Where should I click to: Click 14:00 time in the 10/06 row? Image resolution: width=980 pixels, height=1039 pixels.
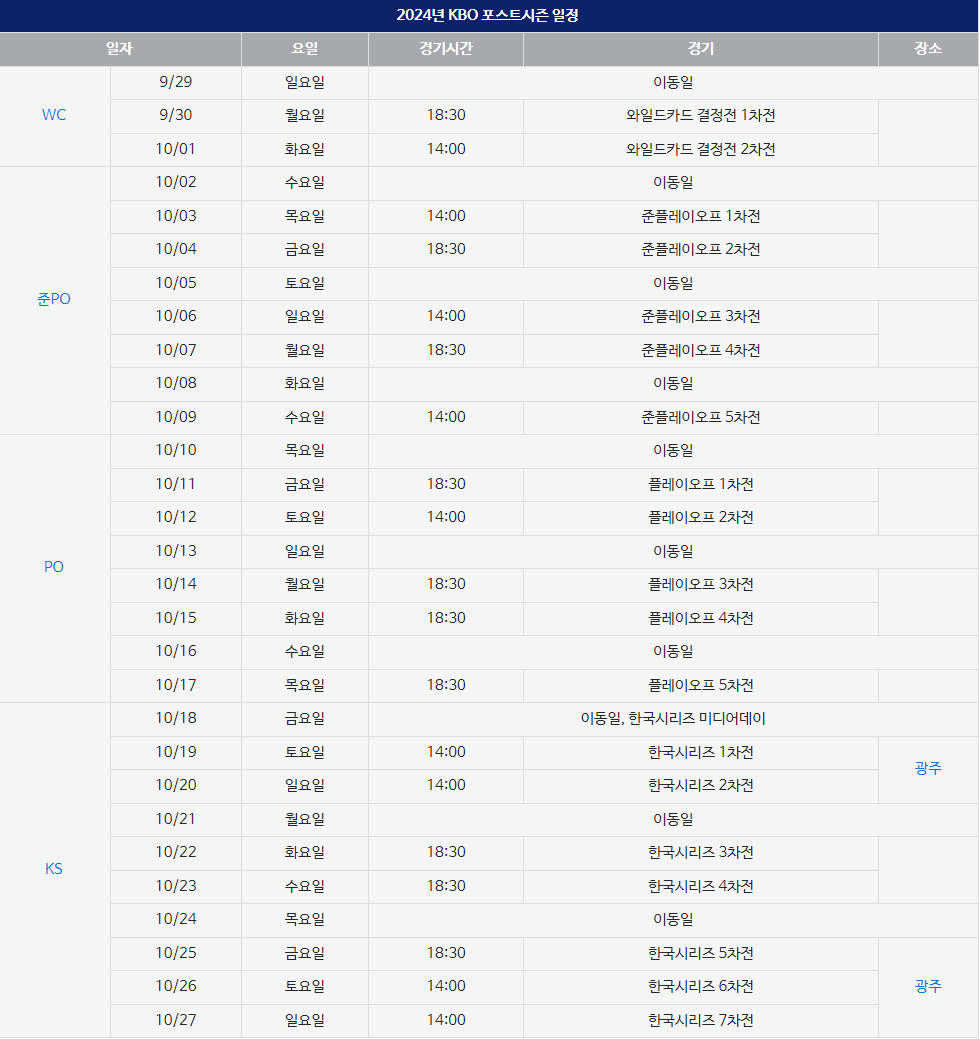446,317
